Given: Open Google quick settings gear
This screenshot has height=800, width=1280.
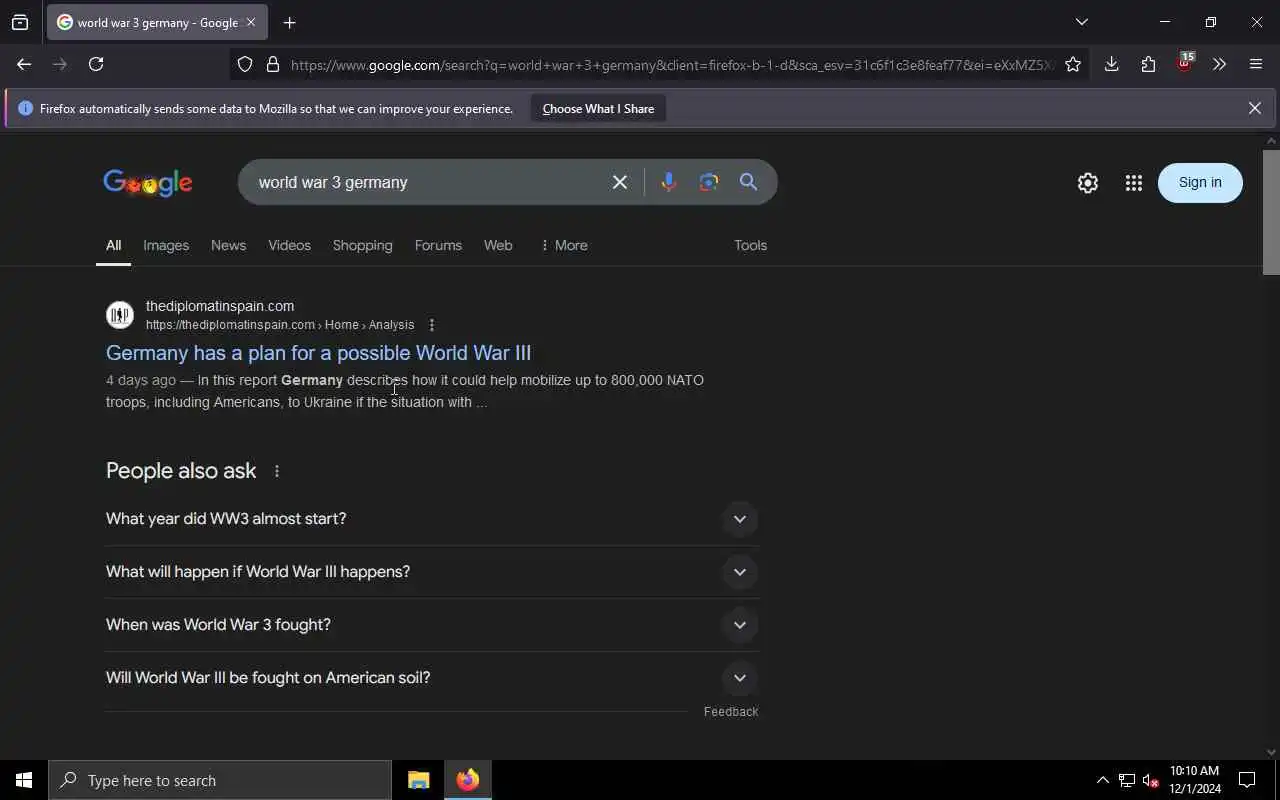Looking at the screenshot, I should 1088,183.
